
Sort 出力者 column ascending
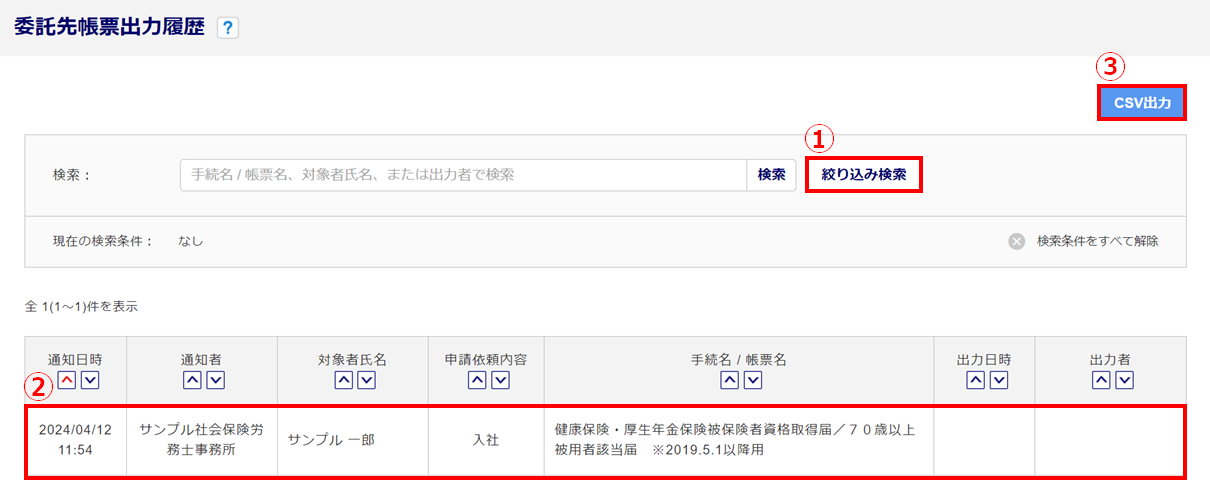coord(1101,380)
